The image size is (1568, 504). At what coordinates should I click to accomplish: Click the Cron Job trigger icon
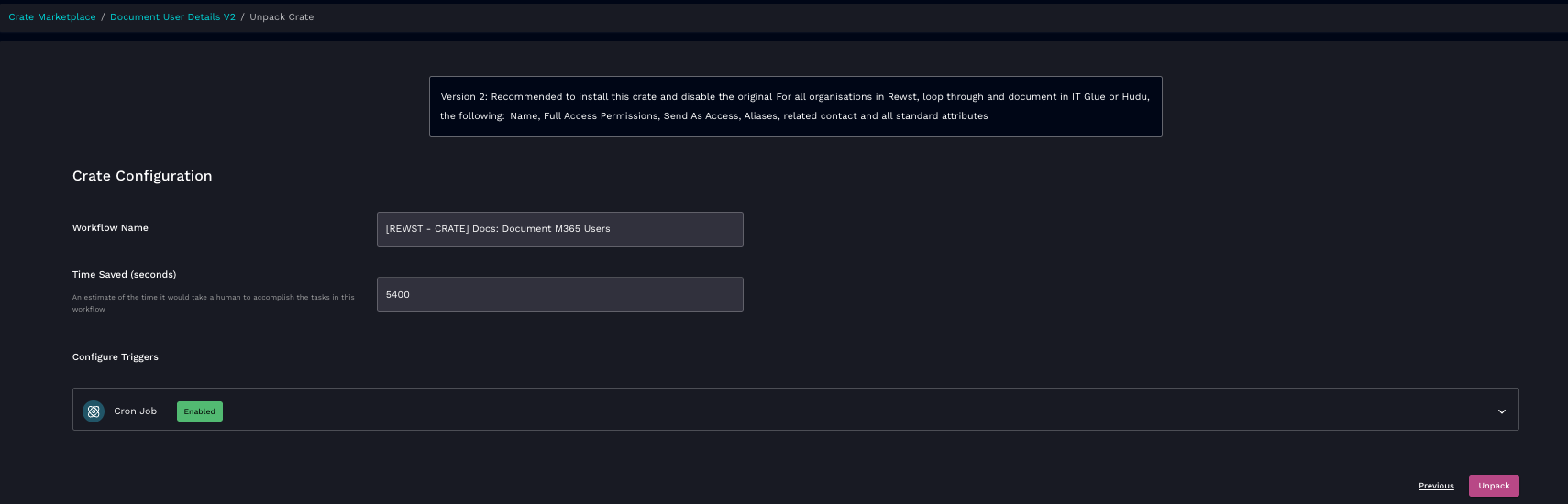(94, 411)
